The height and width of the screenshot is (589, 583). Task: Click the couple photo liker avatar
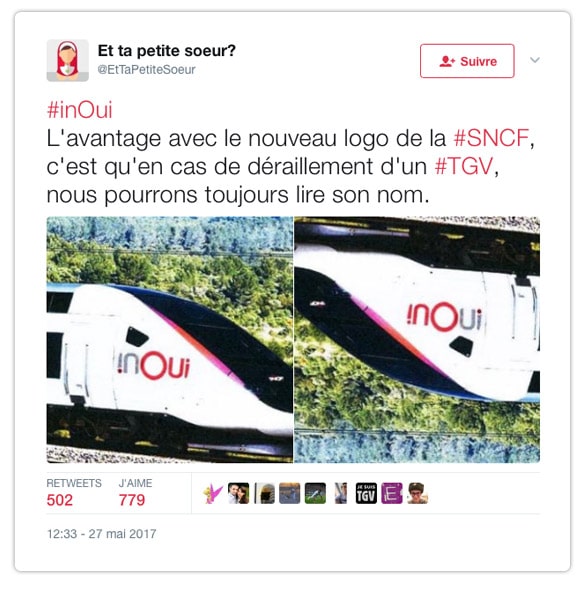239,493
